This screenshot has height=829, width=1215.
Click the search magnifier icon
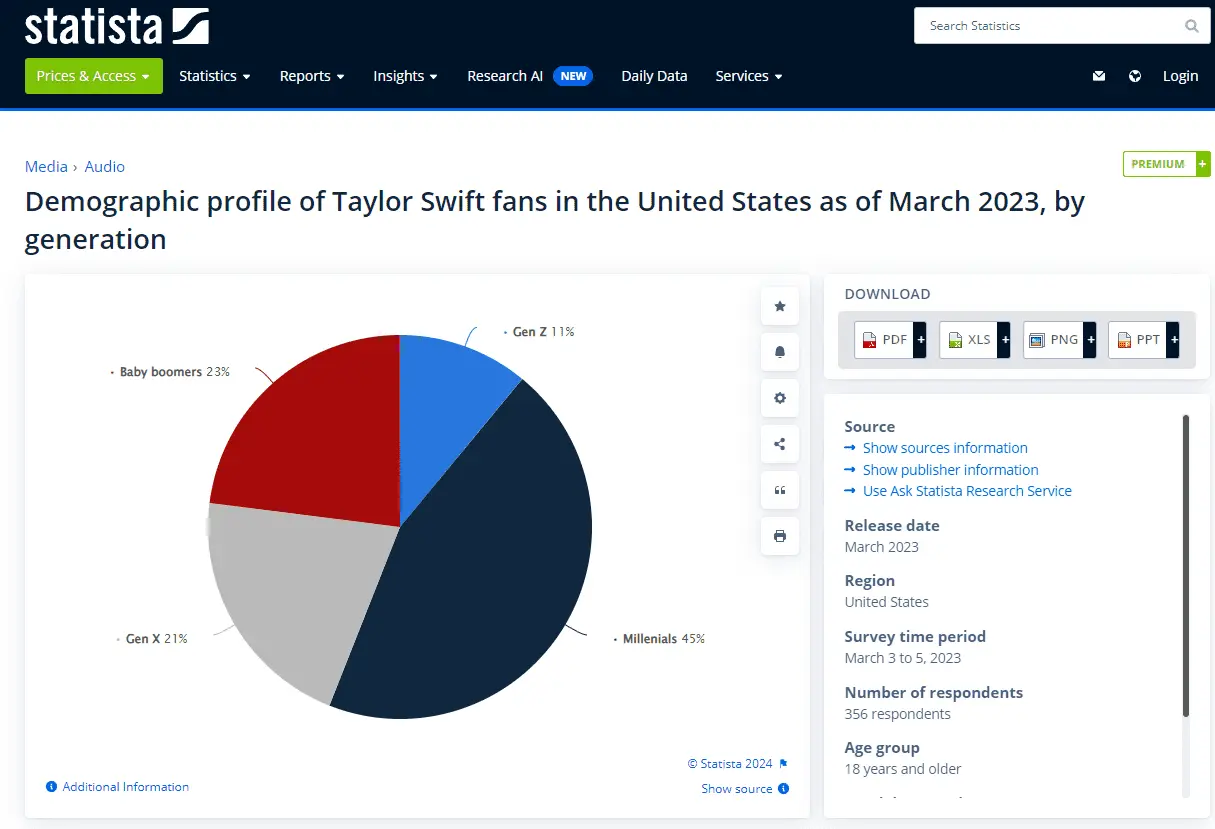tap(1191, 26)
